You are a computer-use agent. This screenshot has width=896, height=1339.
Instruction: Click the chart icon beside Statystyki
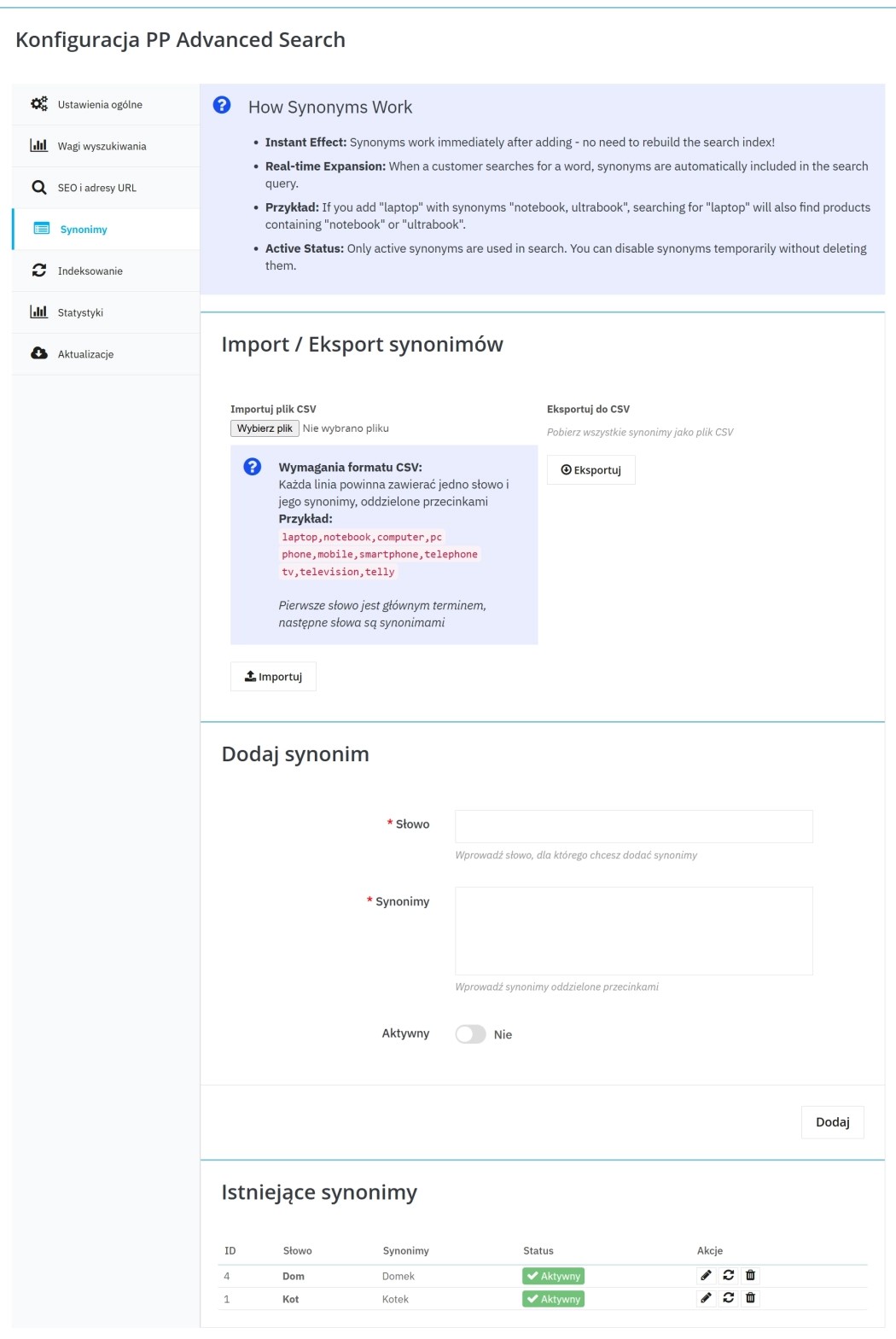tap(39, 311)
